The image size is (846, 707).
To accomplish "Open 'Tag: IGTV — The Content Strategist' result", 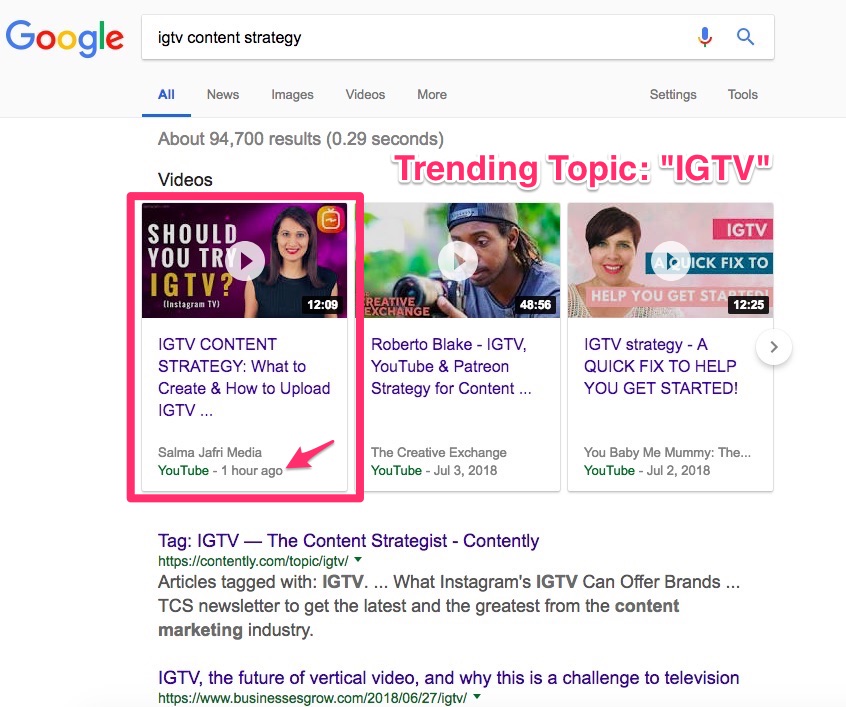I will coord(349,540).
